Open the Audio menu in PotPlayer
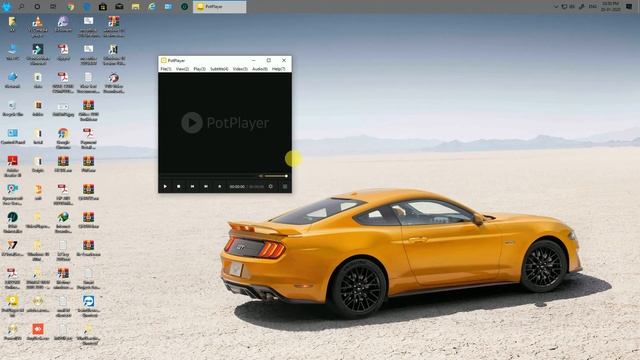Screen dimensions: 640x360 [x=260, y=69]
